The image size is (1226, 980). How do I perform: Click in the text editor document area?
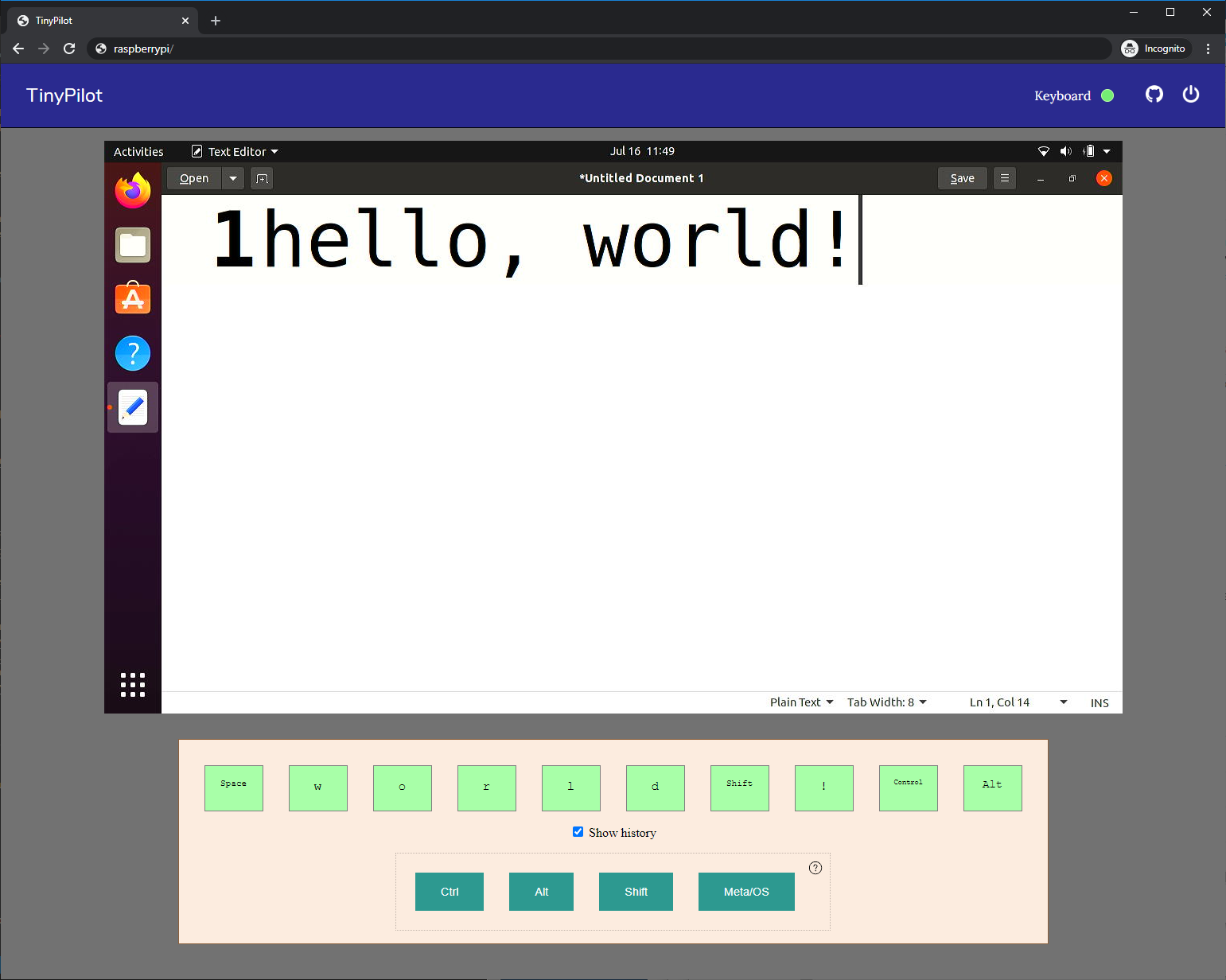642,443
